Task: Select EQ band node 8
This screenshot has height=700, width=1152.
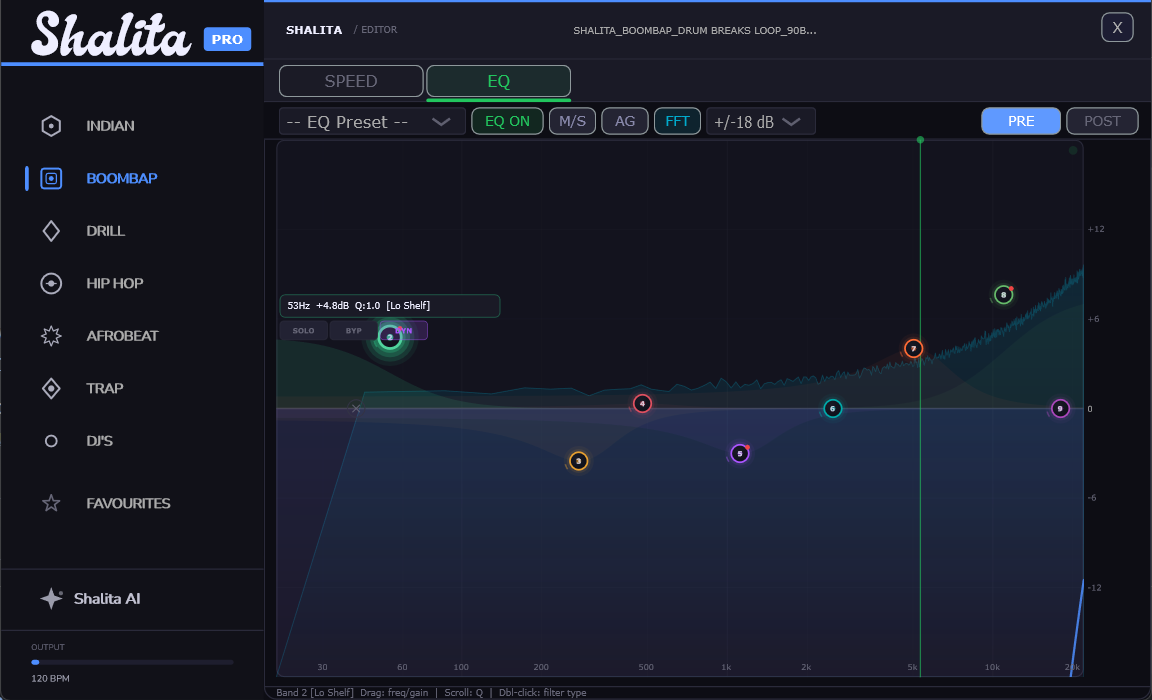Action: pyautogui.click(x=1004, y=295)
